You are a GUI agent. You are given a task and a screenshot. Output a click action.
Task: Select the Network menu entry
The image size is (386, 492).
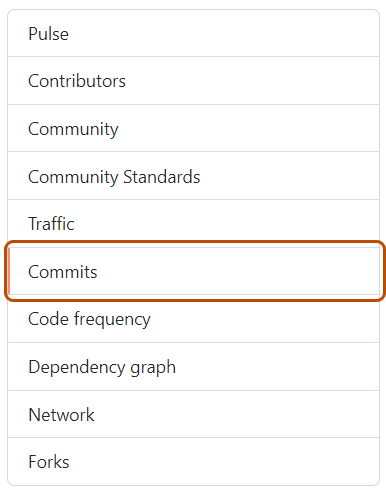193,414
